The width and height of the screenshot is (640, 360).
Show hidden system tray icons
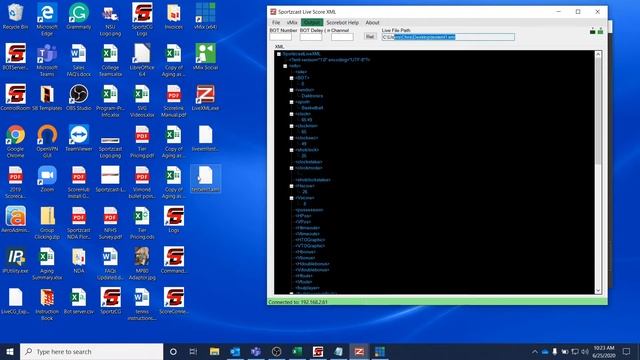point(535,351)
